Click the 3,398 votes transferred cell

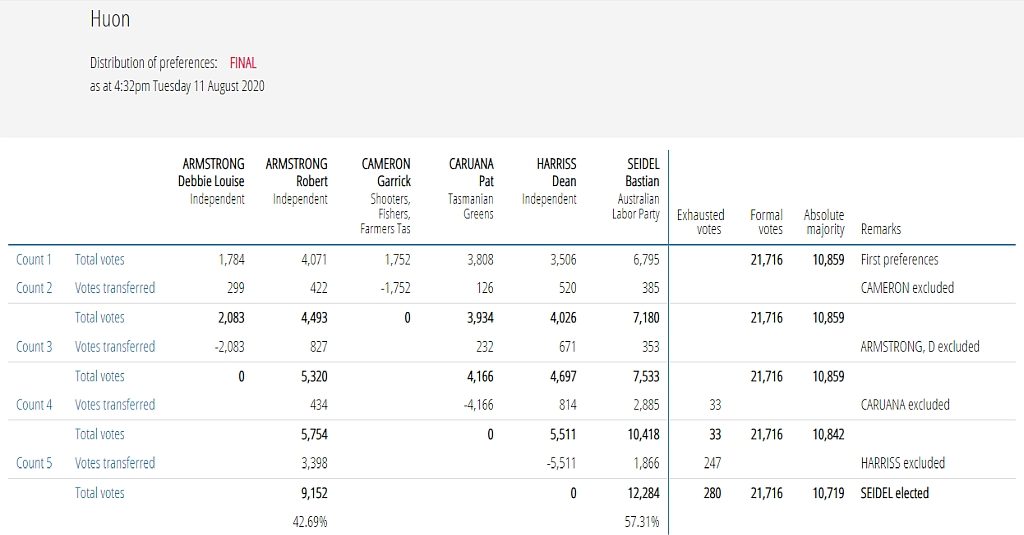[x=314, y=463]
